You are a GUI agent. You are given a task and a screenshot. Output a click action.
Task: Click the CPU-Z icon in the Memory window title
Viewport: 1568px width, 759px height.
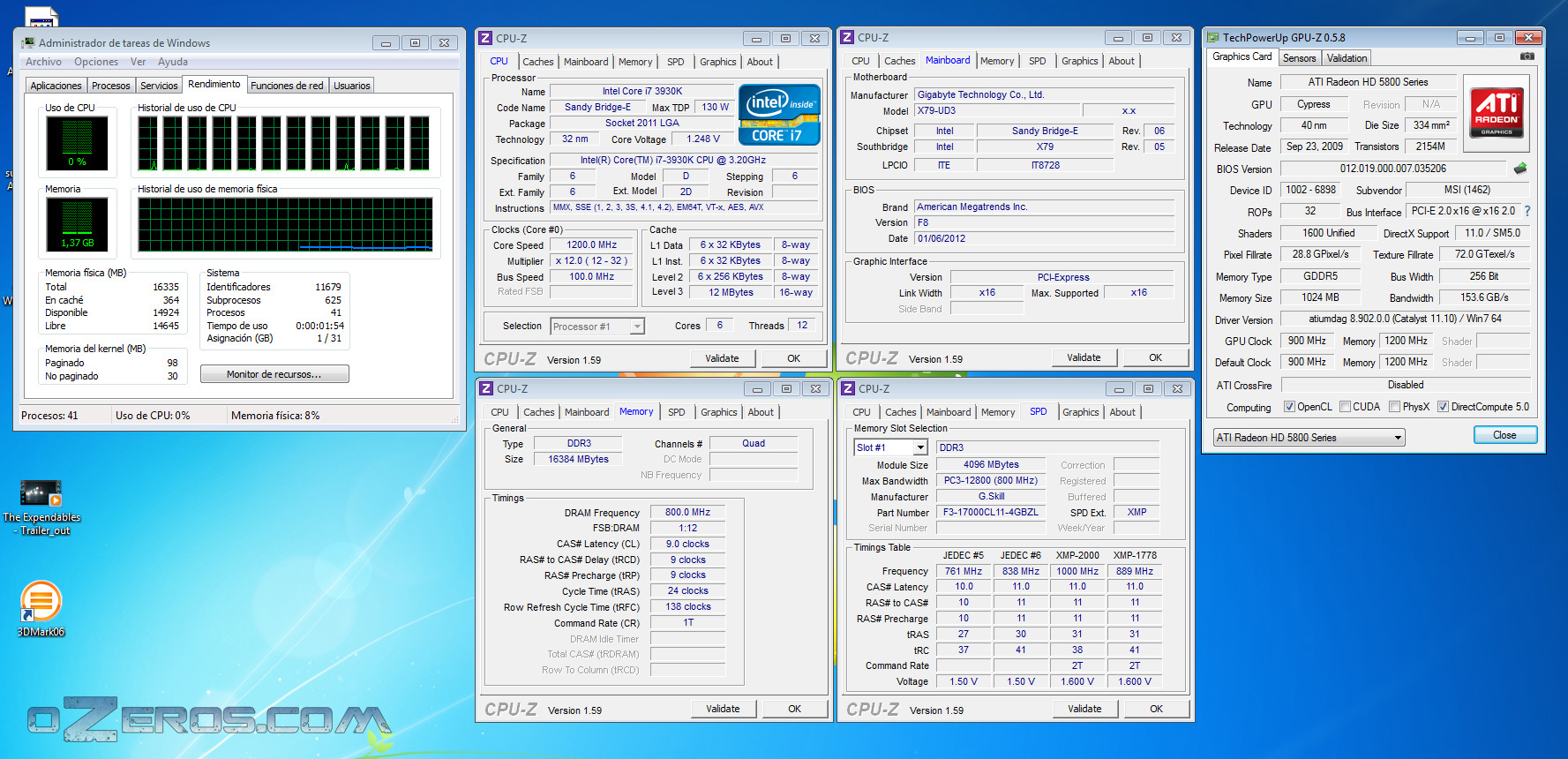click(x=485, y=388)
